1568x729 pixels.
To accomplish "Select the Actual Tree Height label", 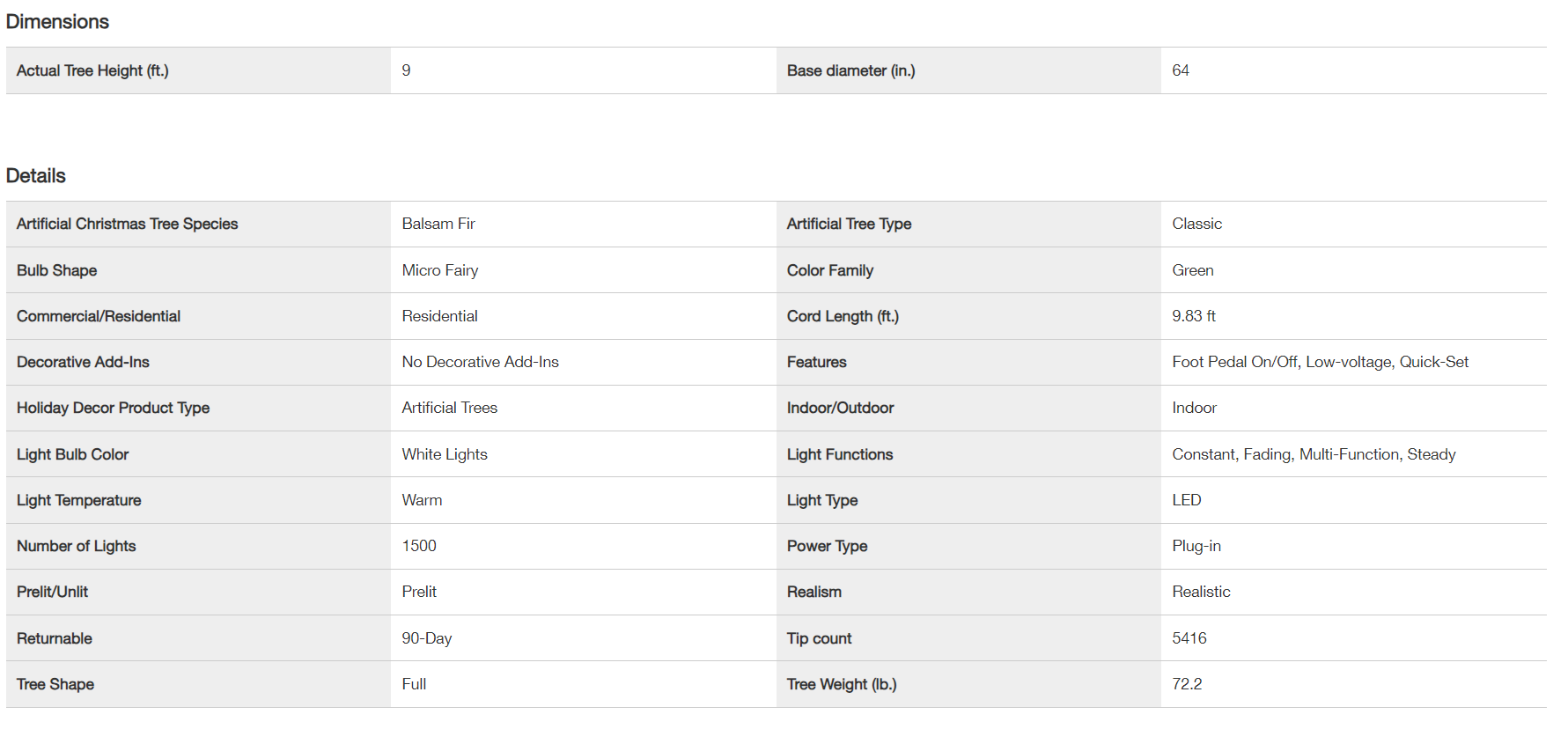I will click(x=92, y=70).
